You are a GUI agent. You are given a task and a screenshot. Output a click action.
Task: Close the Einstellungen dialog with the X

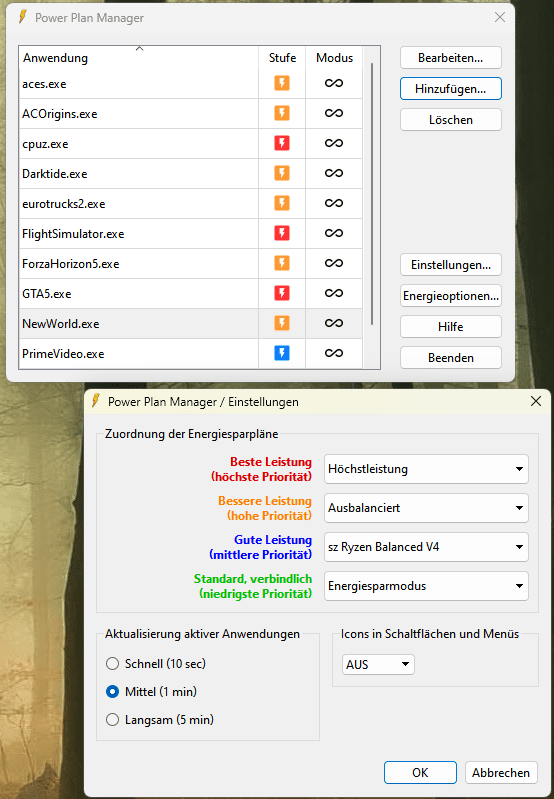click(536, 401)
